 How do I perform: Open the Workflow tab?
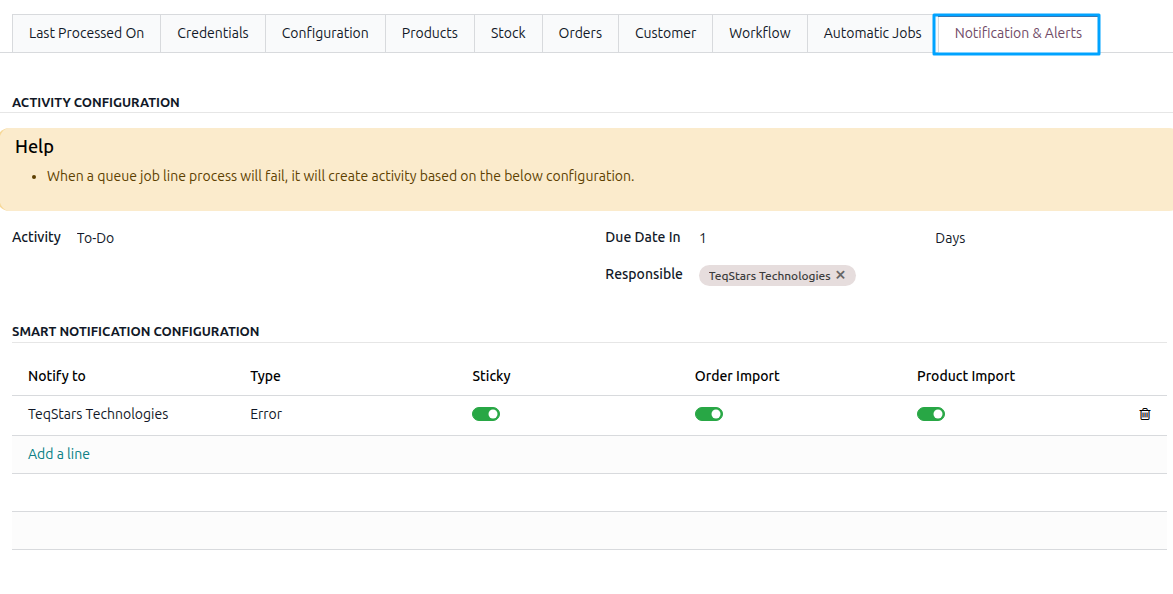pos(759,33)
